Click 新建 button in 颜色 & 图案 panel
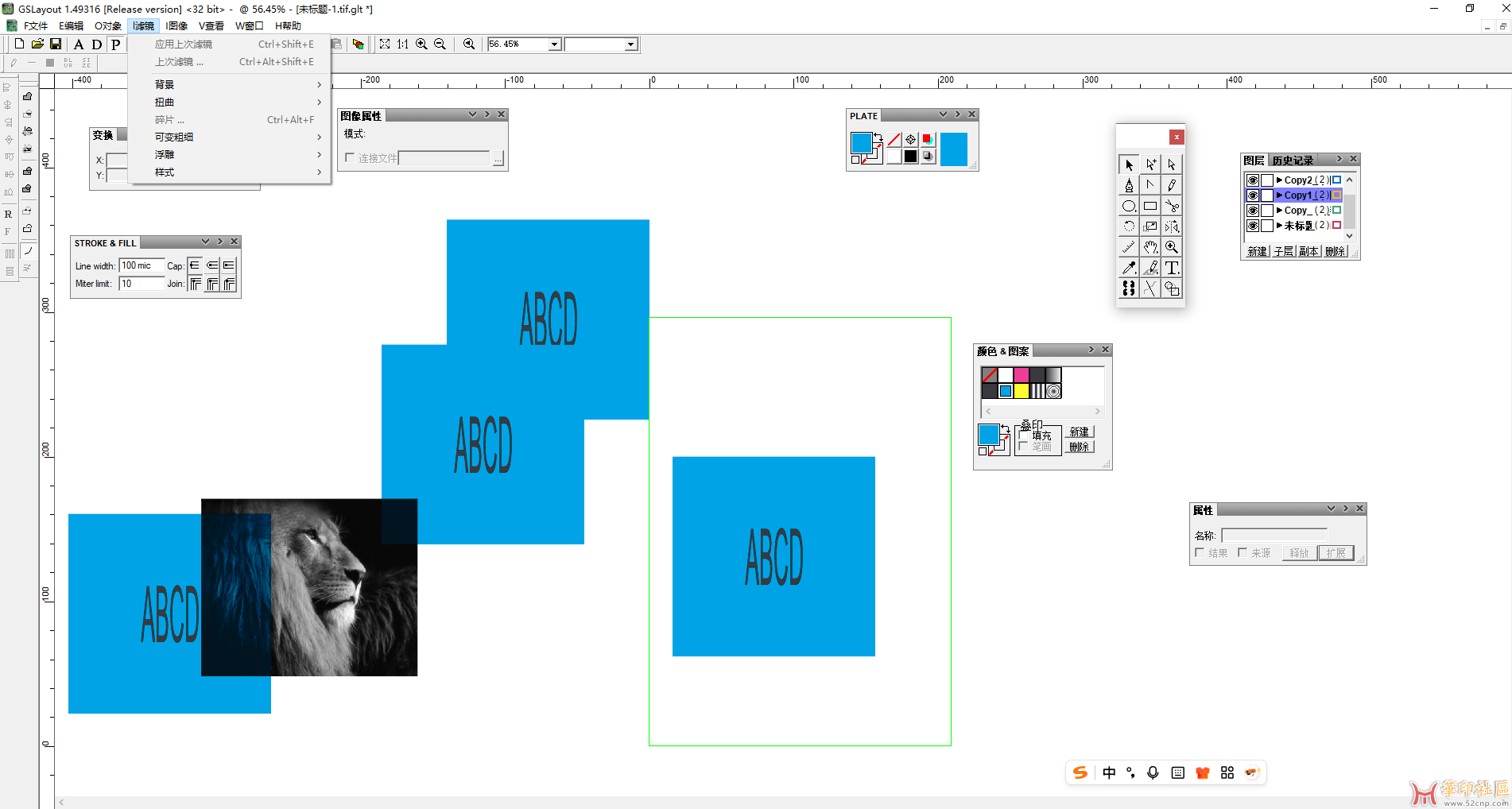The image size is (1512, 809). (x=1080, y=432)
